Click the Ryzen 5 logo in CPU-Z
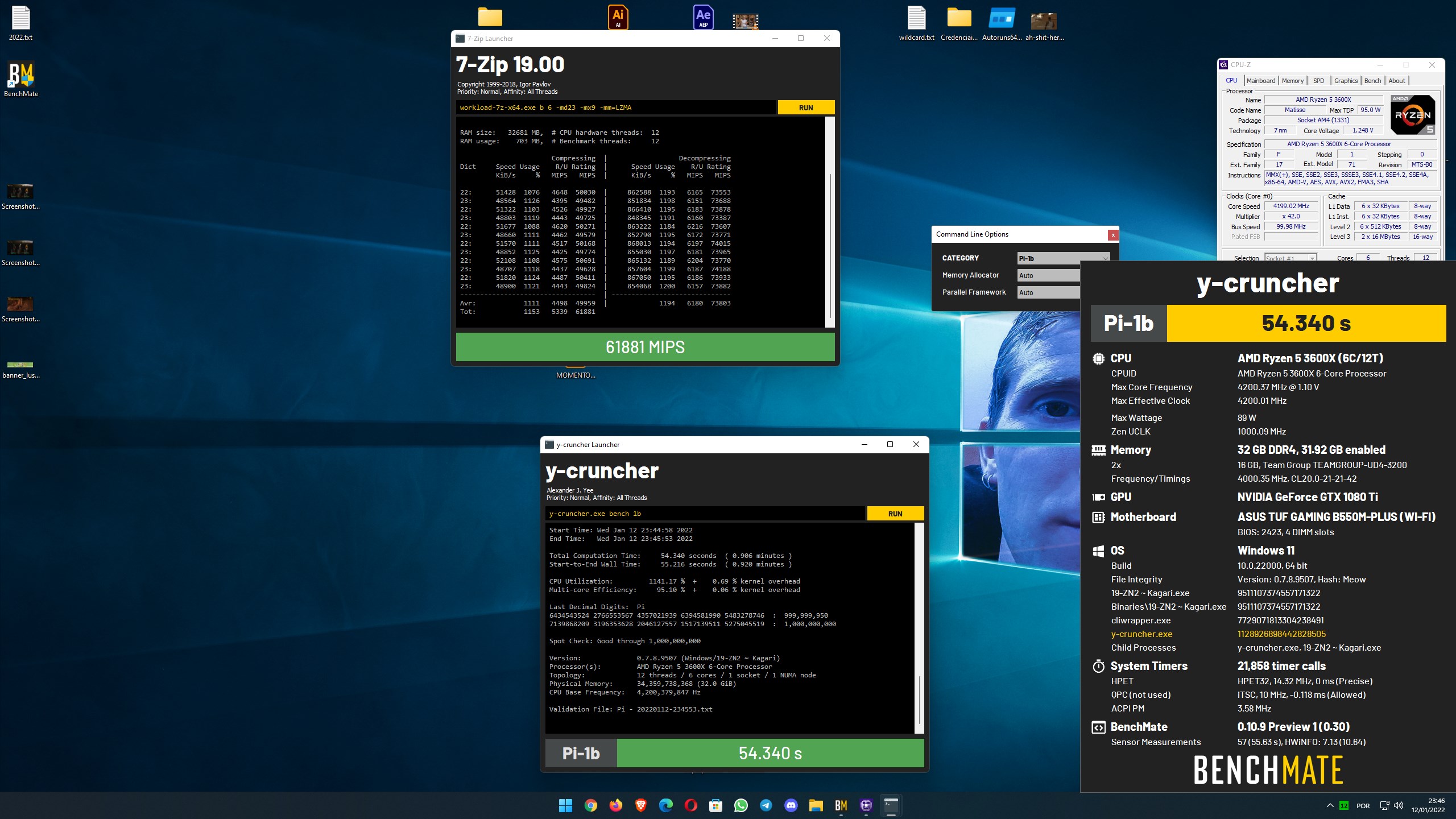Viewport: 1456px width, 819px height. (x=1413, y=114)
